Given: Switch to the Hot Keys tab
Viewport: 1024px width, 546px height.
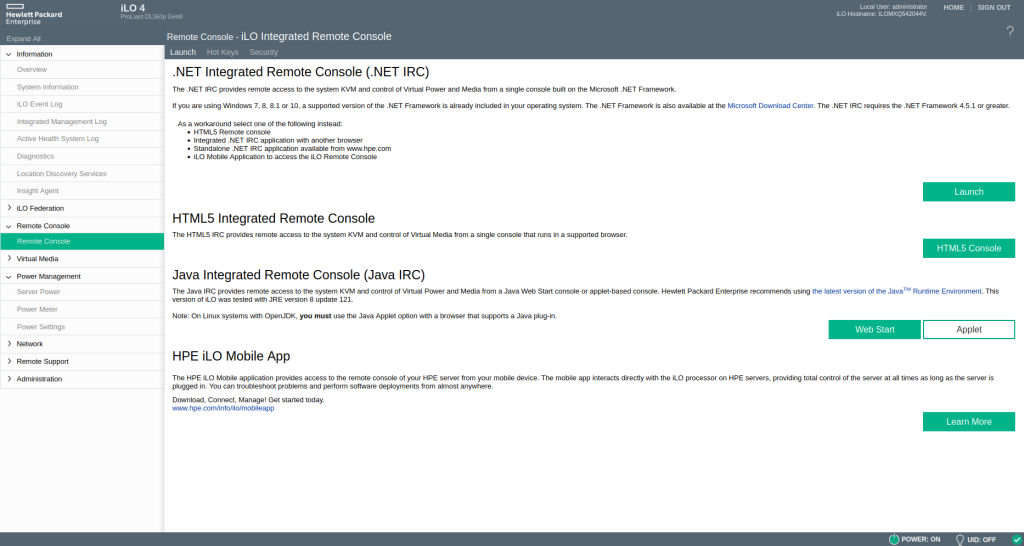Looking at the screenshot, I should (223, 52).
